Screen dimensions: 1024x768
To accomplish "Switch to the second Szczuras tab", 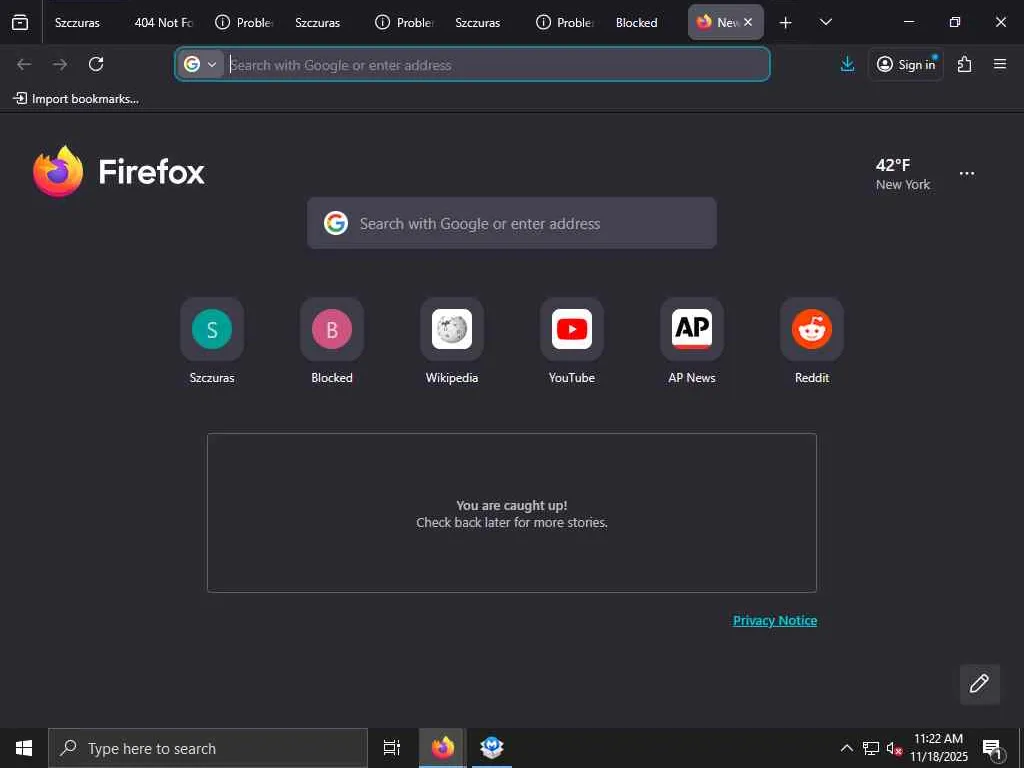I will [x=317, y=22].
